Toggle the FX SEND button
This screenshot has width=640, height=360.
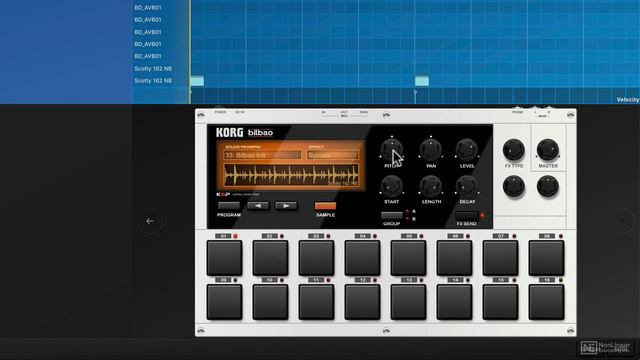coord(467,216)
